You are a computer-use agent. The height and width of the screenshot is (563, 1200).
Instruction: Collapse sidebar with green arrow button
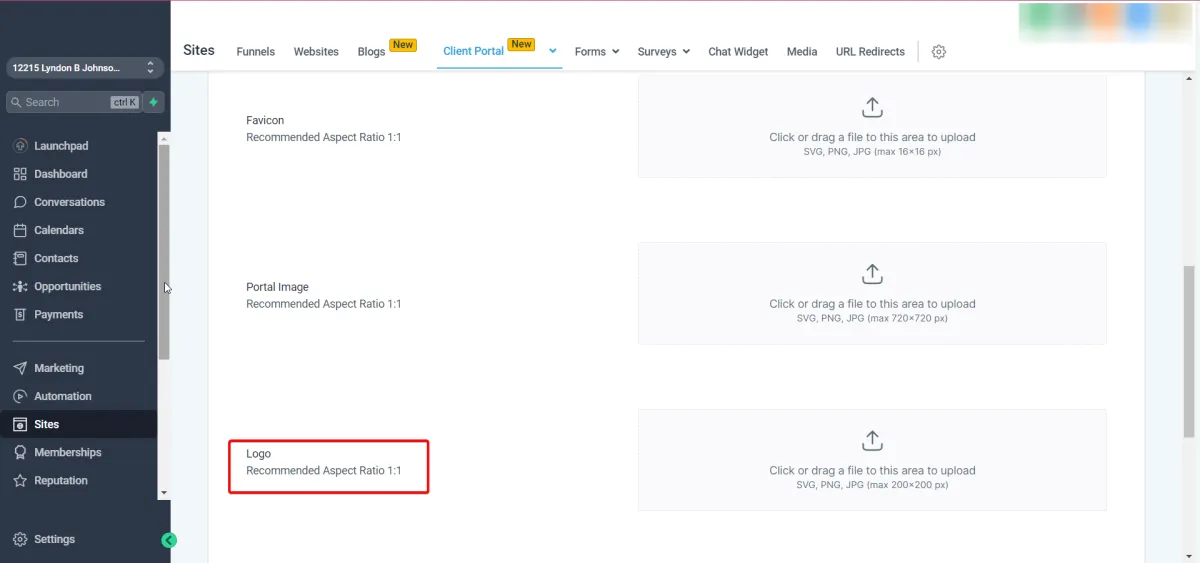click(169, 540)
